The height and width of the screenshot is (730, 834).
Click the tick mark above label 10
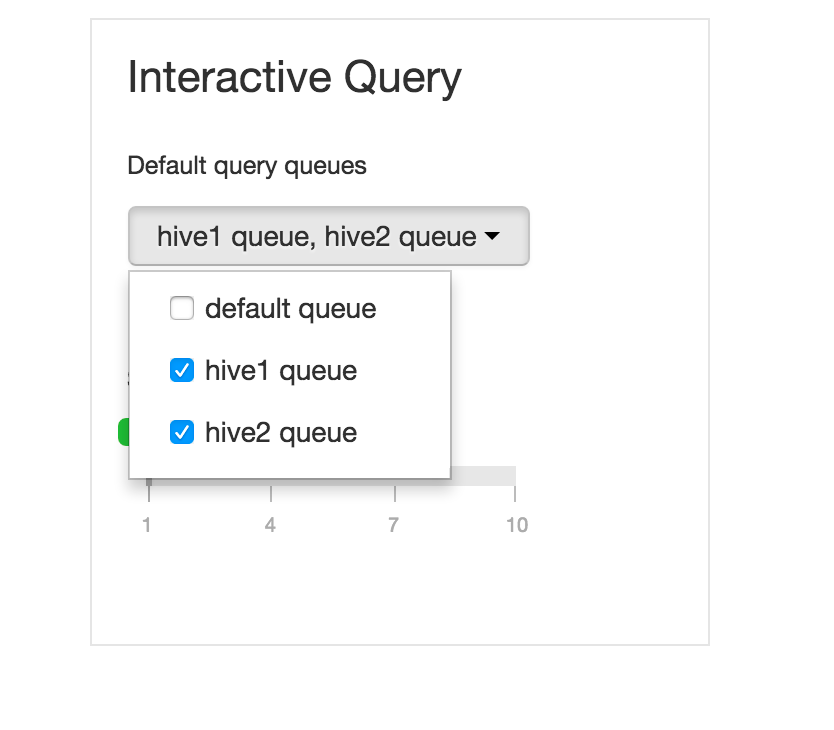[x=515, y=493]
